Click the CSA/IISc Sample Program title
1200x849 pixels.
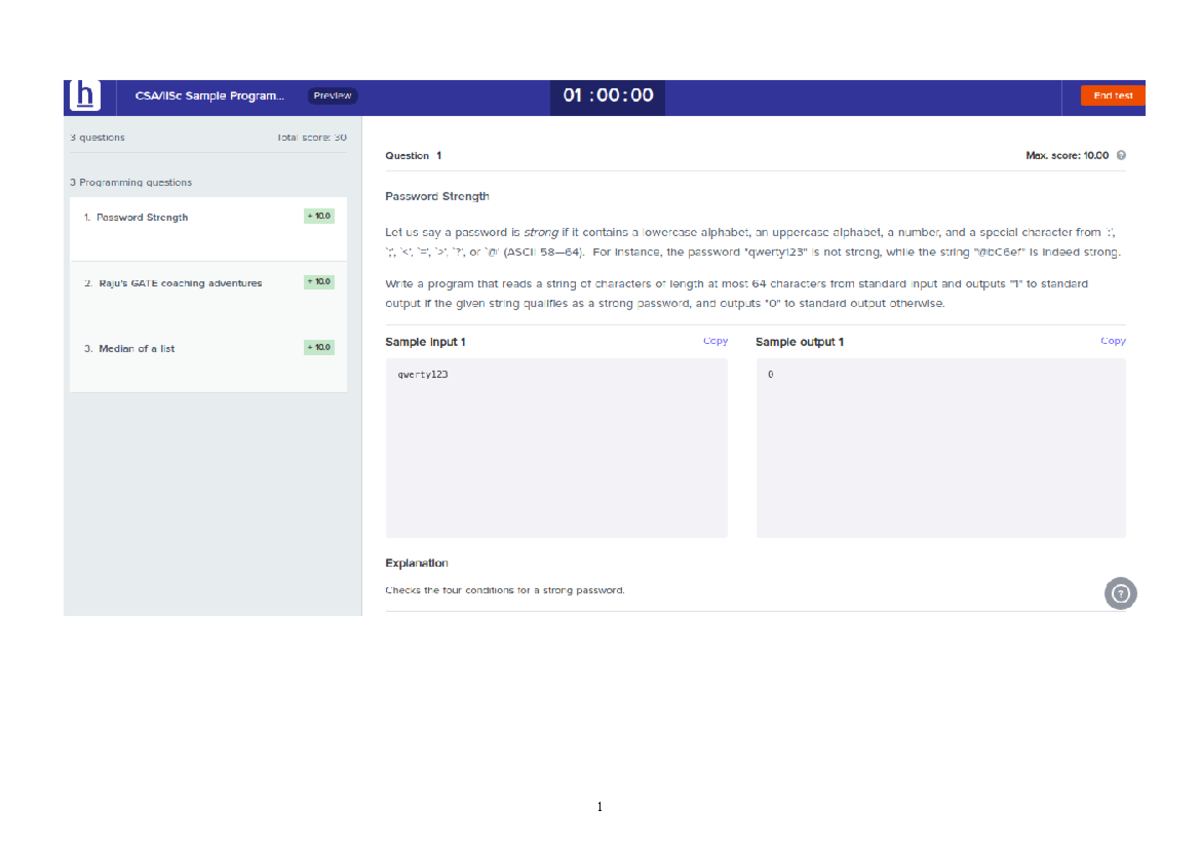(209, 96)
